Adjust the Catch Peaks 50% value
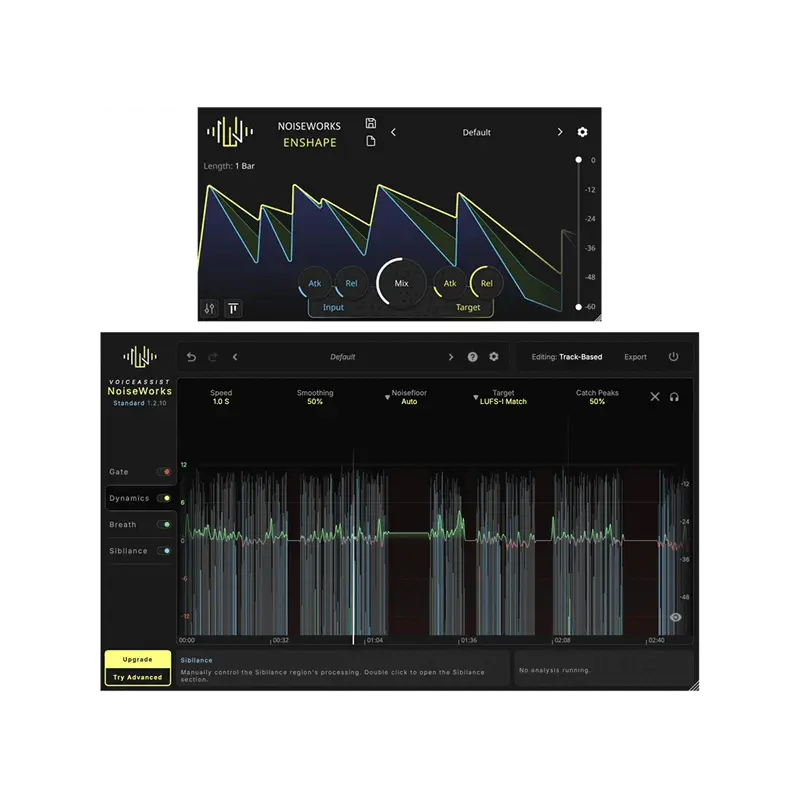This screenshot has width=800, height=800. (x=597, y=402)
